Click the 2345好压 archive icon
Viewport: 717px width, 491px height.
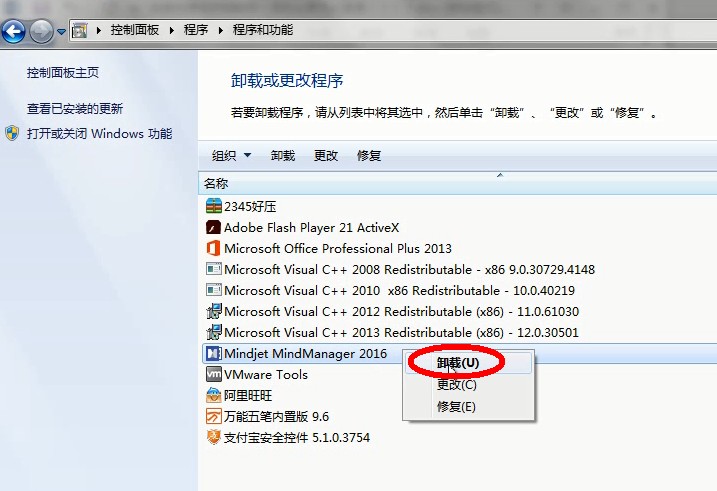coord(214,206)
